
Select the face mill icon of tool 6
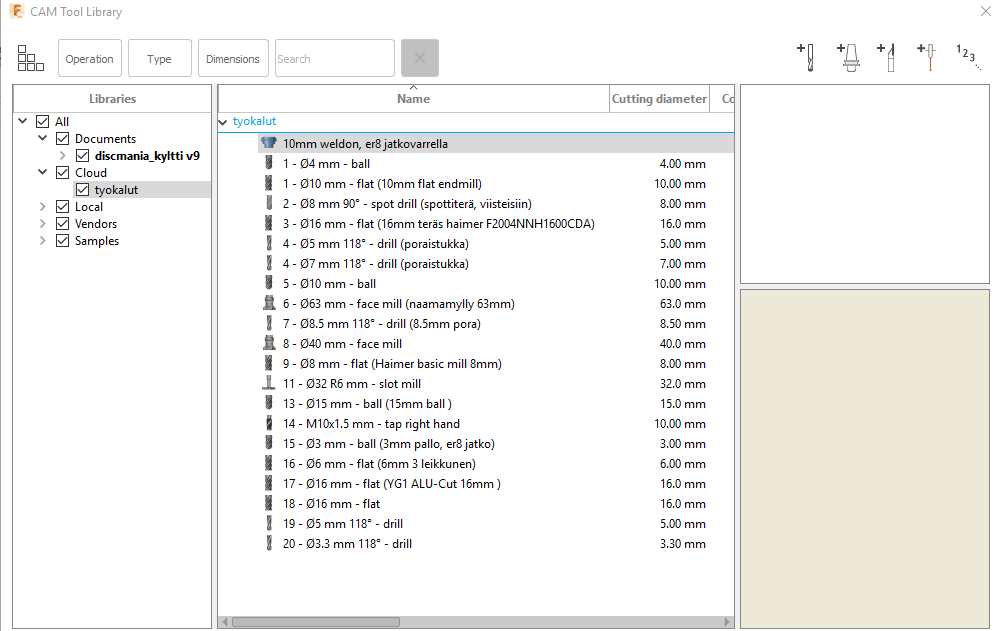click(x=268, y=303)
